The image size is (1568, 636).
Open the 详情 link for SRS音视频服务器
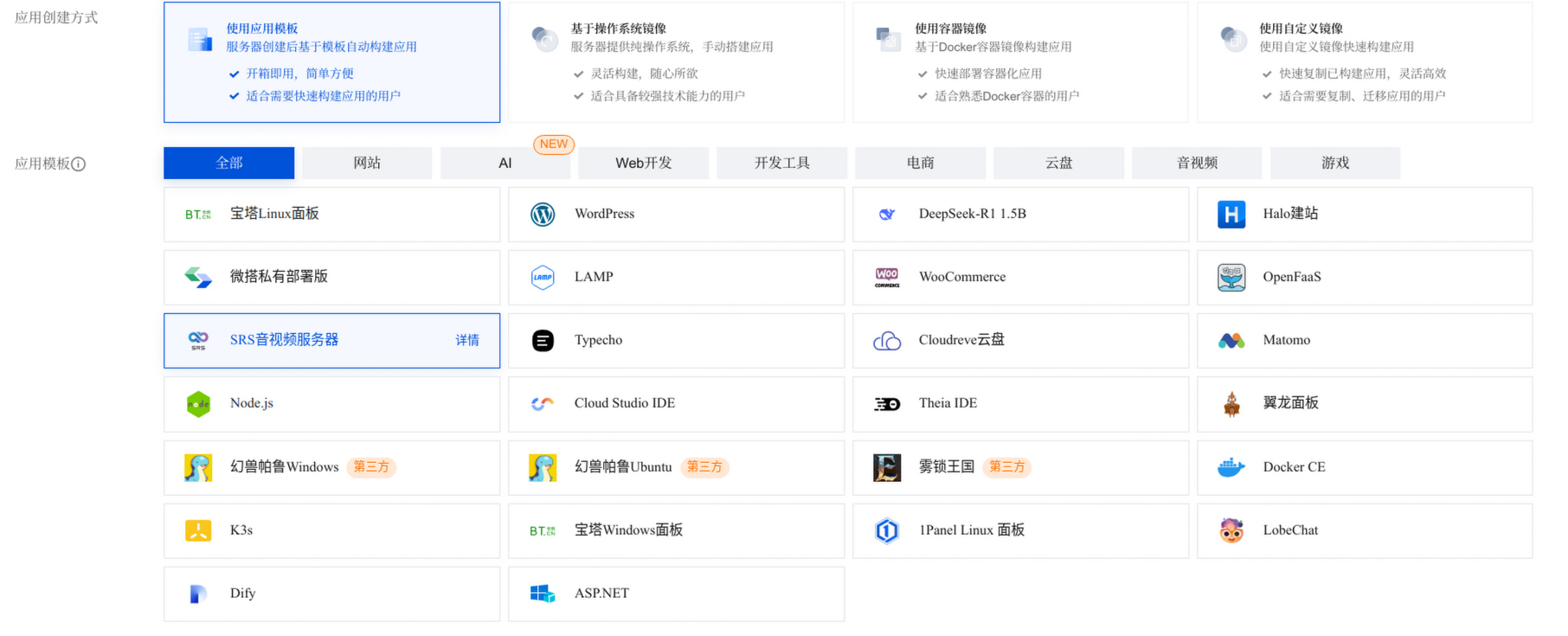coord(467,340)
